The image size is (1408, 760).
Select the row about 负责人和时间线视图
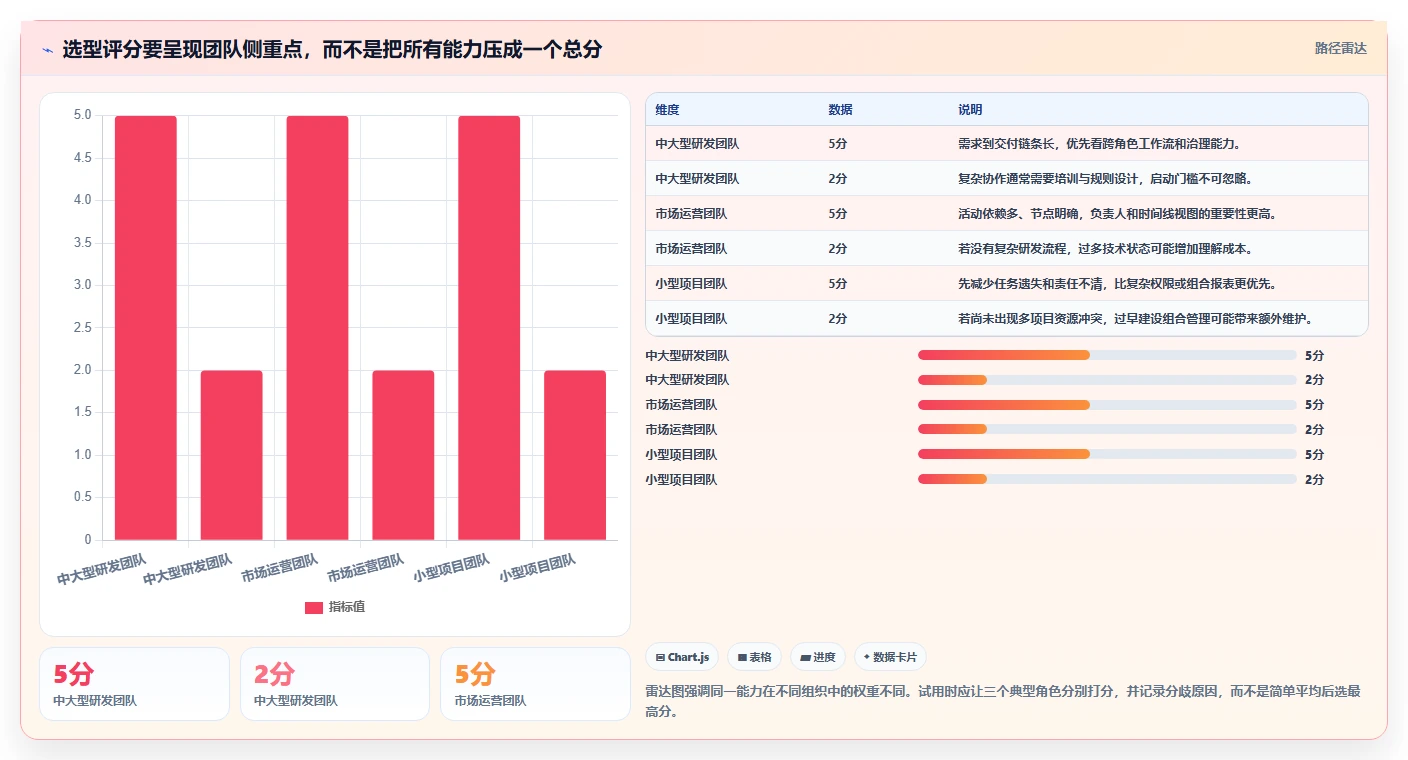pyautogui.click(x=1007, y=214)
